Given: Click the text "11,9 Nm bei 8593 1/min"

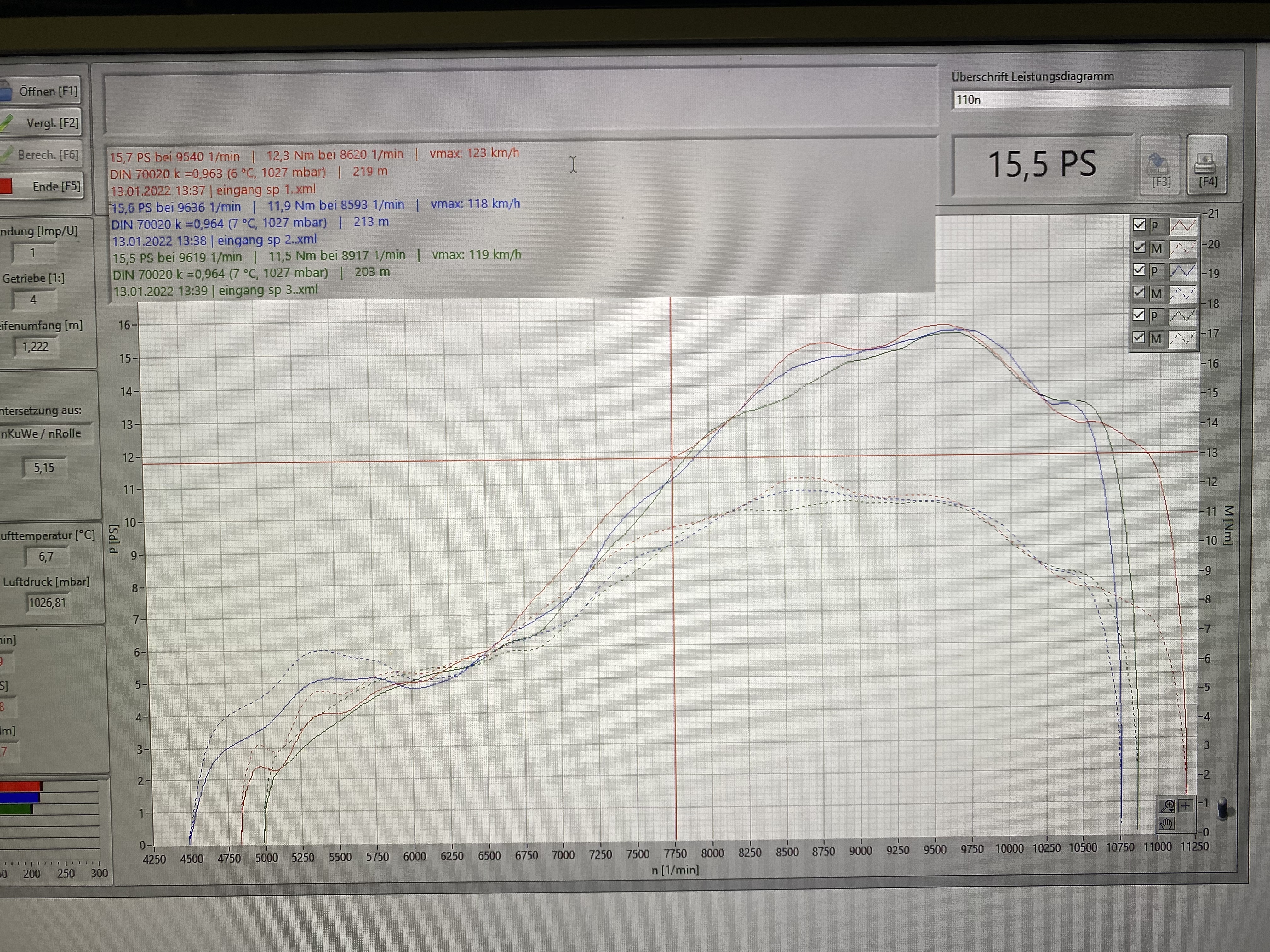Looking at the screenshot, I should [336, 205].
